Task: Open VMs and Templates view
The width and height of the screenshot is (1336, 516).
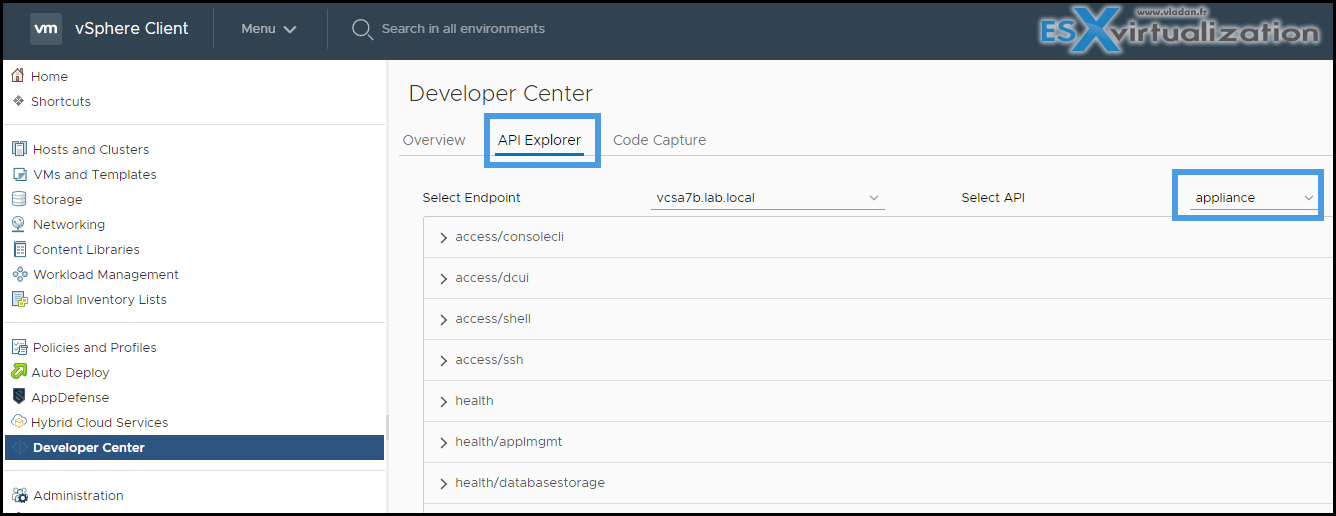Action: [x=95, y=174]
